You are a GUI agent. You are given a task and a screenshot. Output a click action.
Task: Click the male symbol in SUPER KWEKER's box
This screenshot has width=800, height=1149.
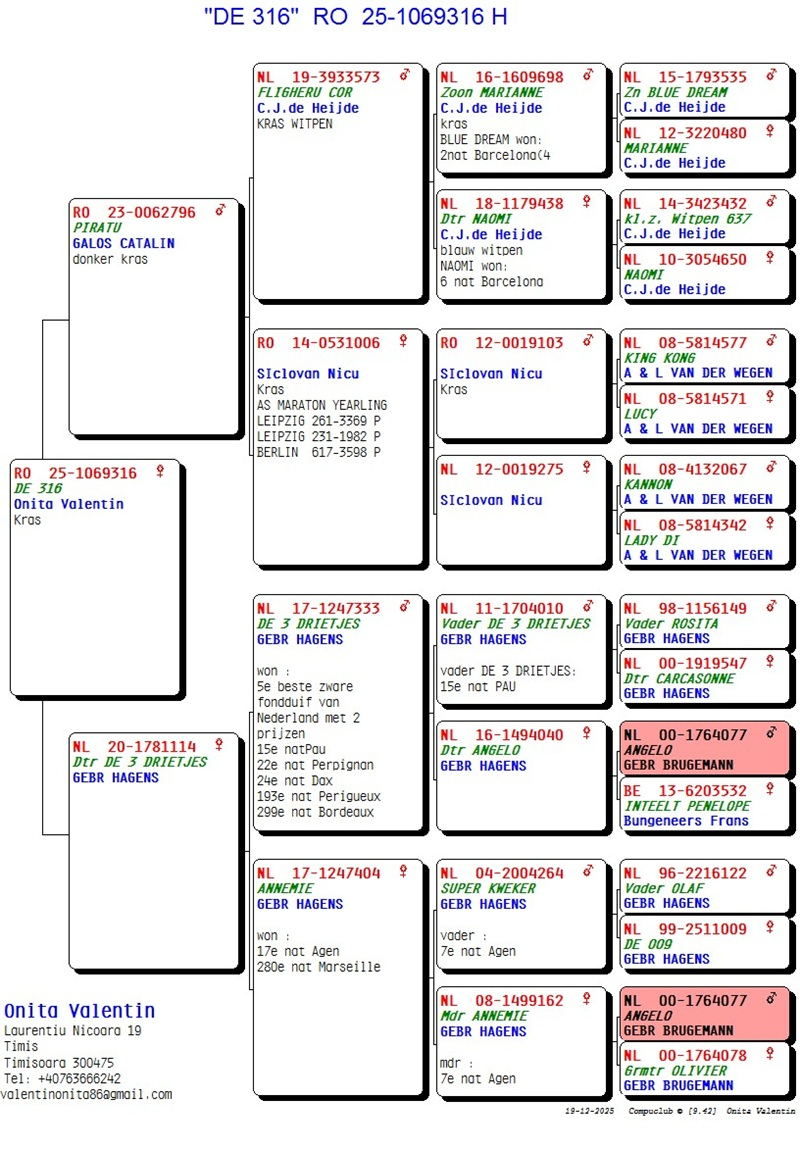(x=587, y=872)
